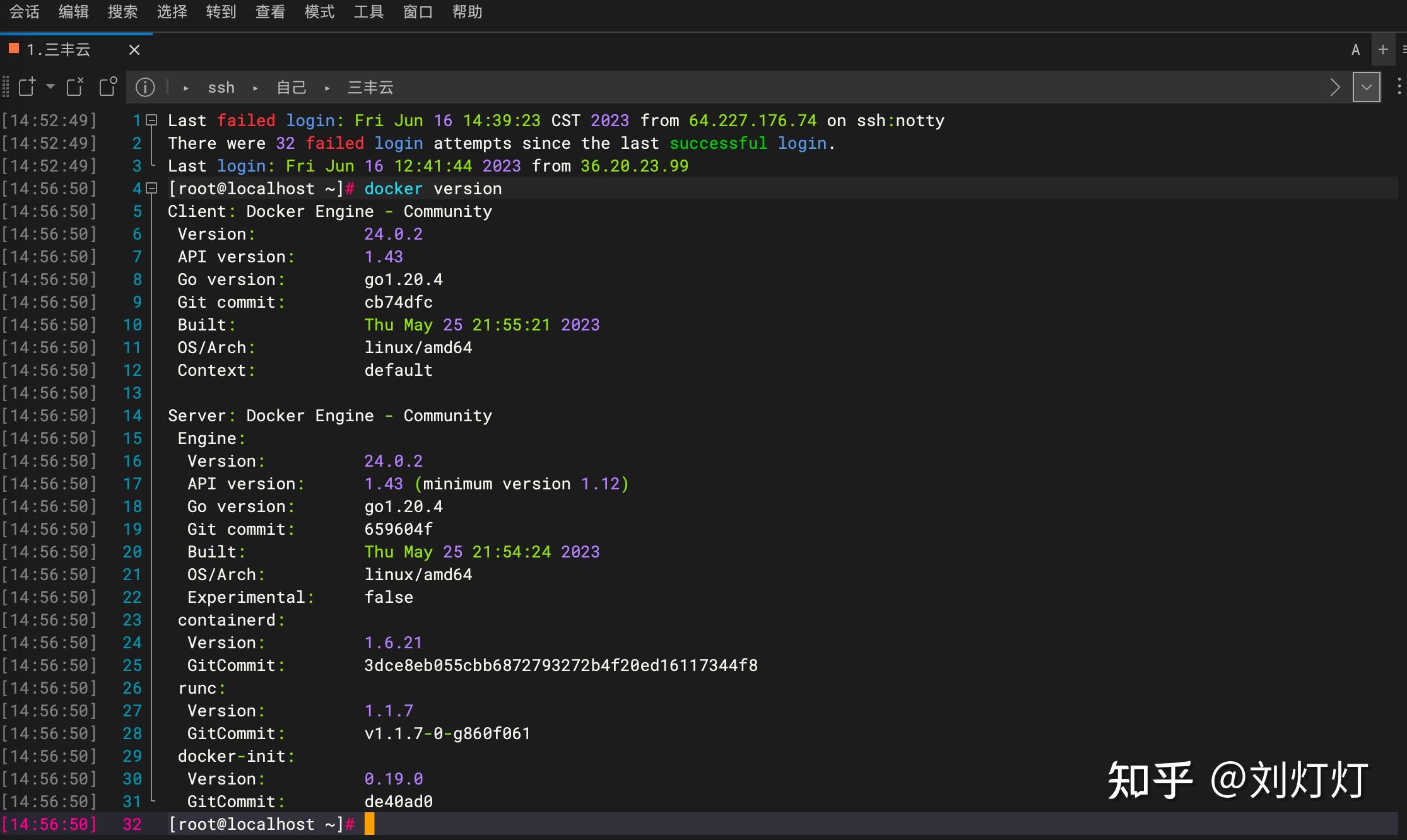Click the close-session toolbar icon
Viewport: 1407px width, 840px height.
(74, 87)
